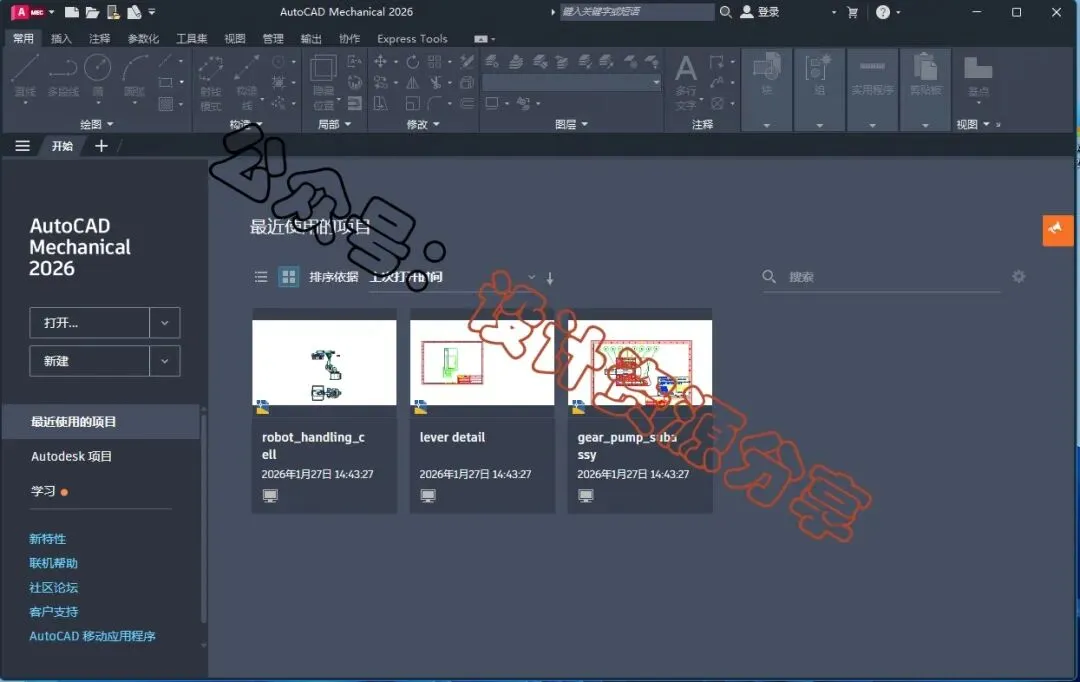Open the gear settings icon for recent items
The height and width of the screenshot is (682, 1080).
coord(1019,276)
